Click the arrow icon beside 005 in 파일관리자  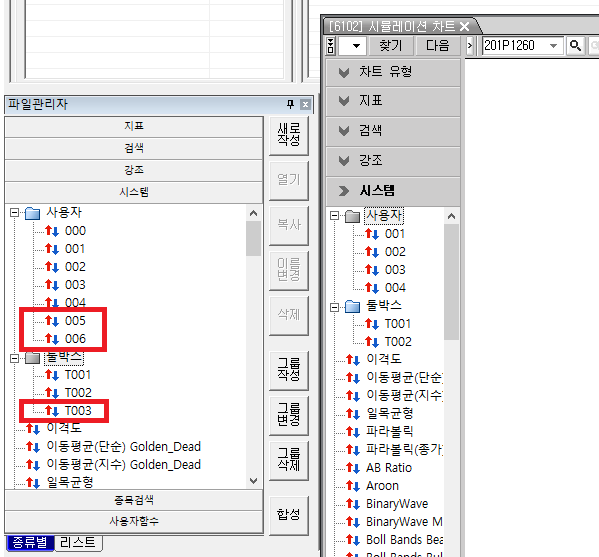[52, 321]
